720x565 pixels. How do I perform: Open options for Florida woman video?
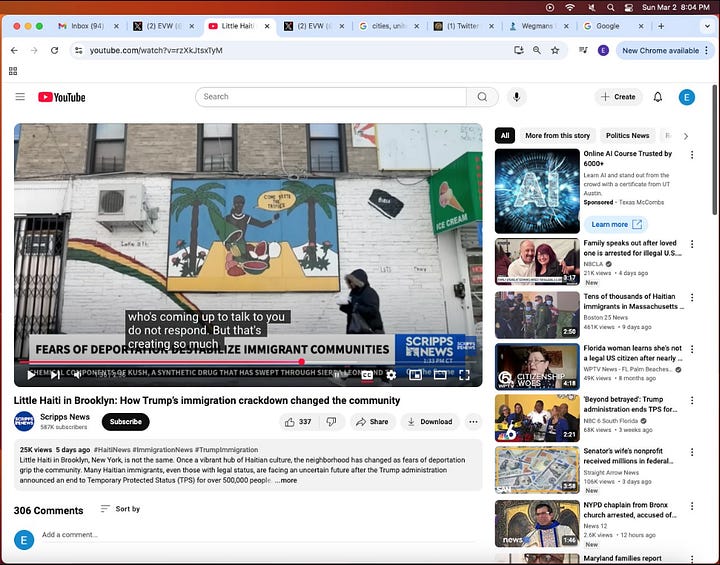coord(692,350)
